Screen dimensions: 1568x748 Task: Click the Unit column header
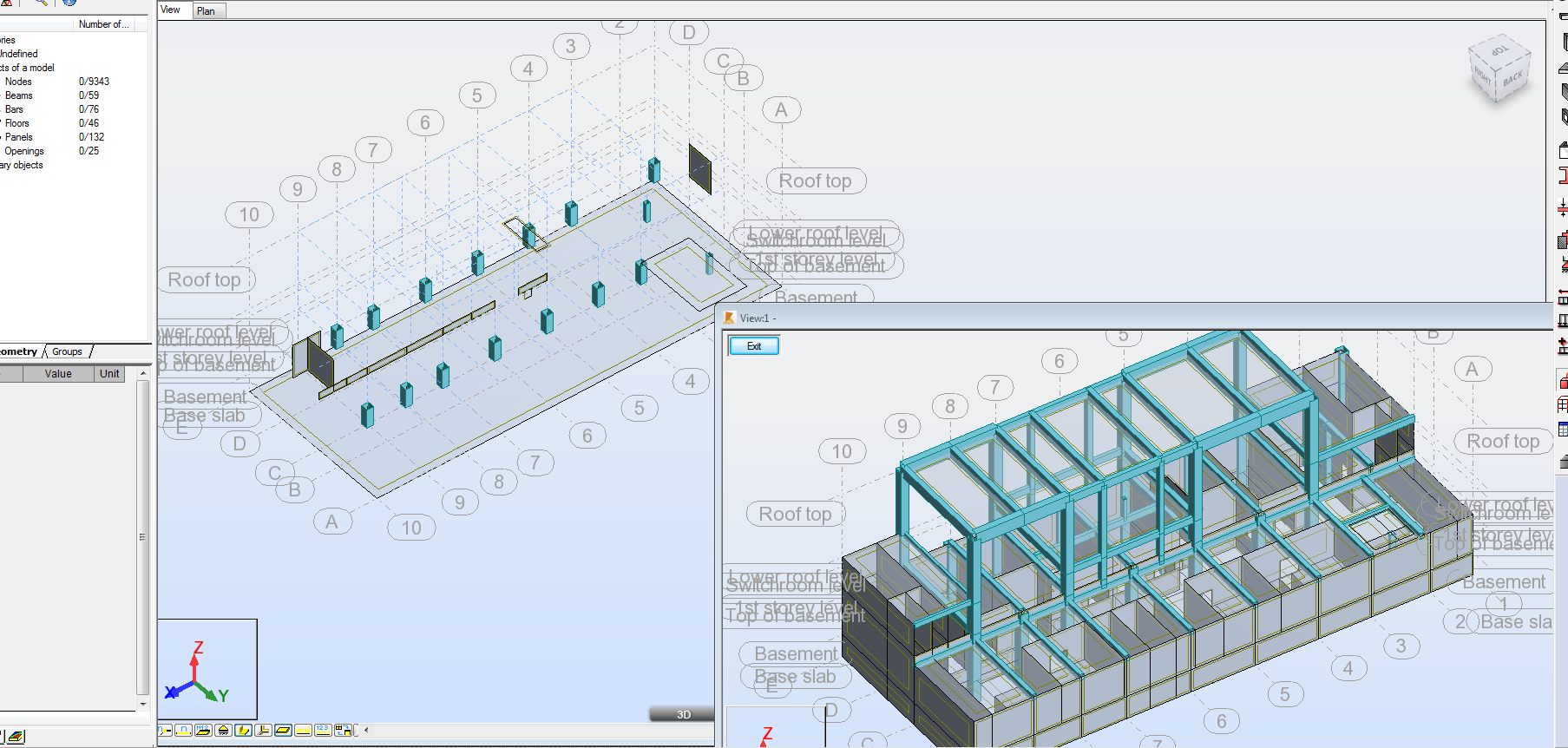(109, 374)
